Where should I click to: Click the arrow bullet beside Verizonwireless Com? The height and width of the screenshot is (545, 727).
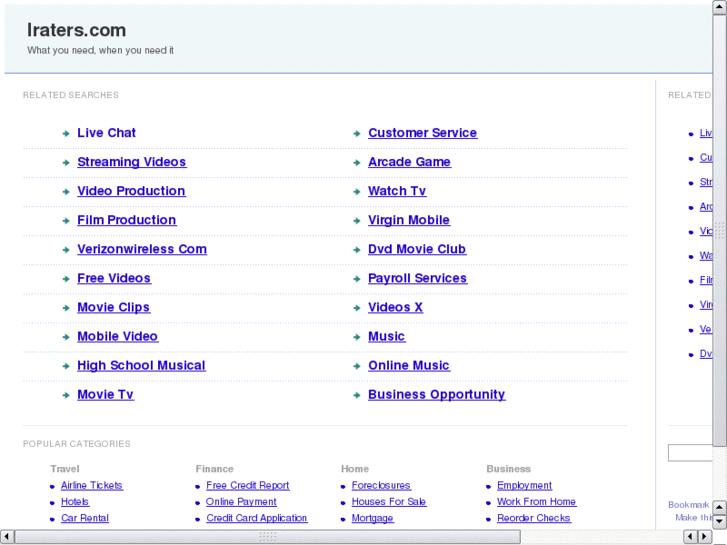pos(66,250)
